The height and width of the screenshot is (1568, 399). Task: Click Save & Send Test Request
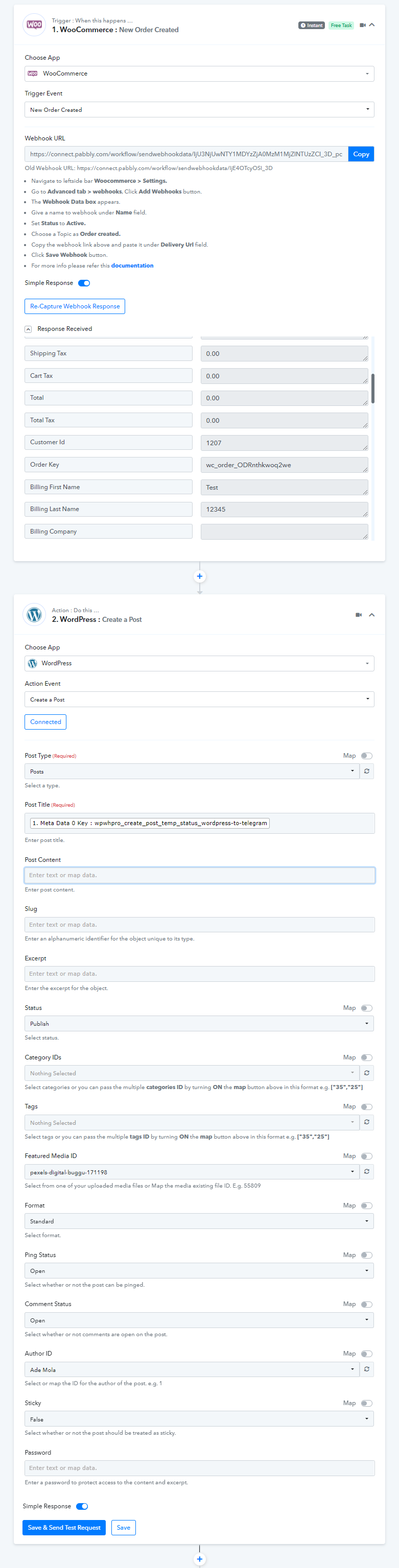point(64,1527)
